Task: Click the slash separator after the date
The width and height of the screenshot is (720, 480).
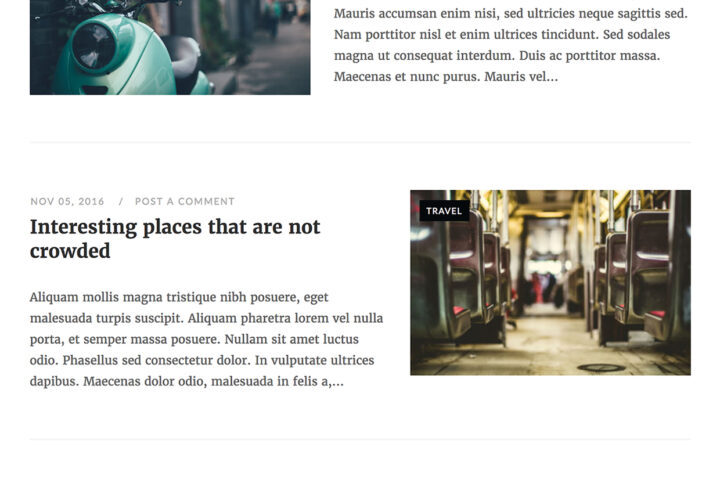Action: point(121,201)
